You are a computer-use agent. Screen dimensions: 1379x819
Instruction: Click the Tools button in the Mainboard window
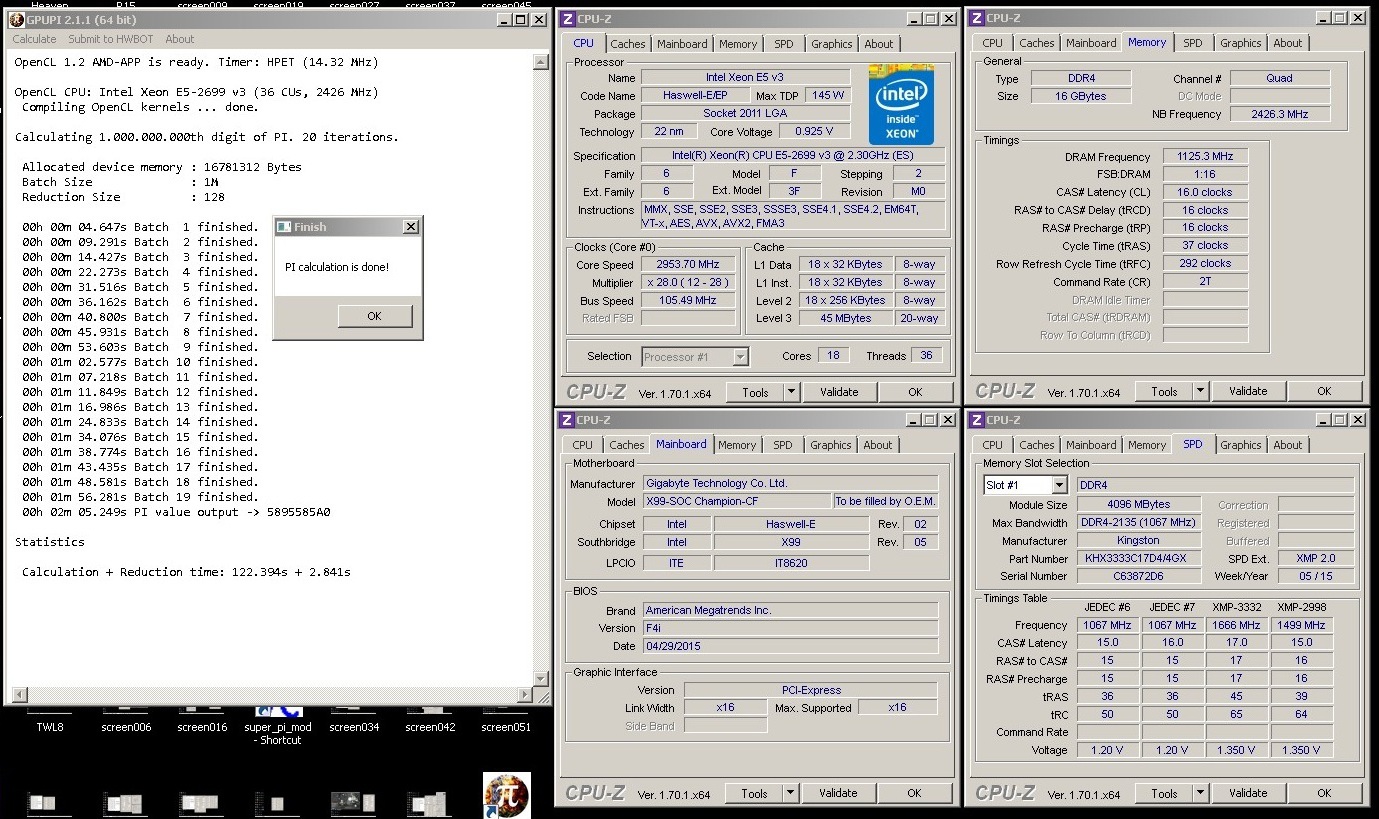754,793
